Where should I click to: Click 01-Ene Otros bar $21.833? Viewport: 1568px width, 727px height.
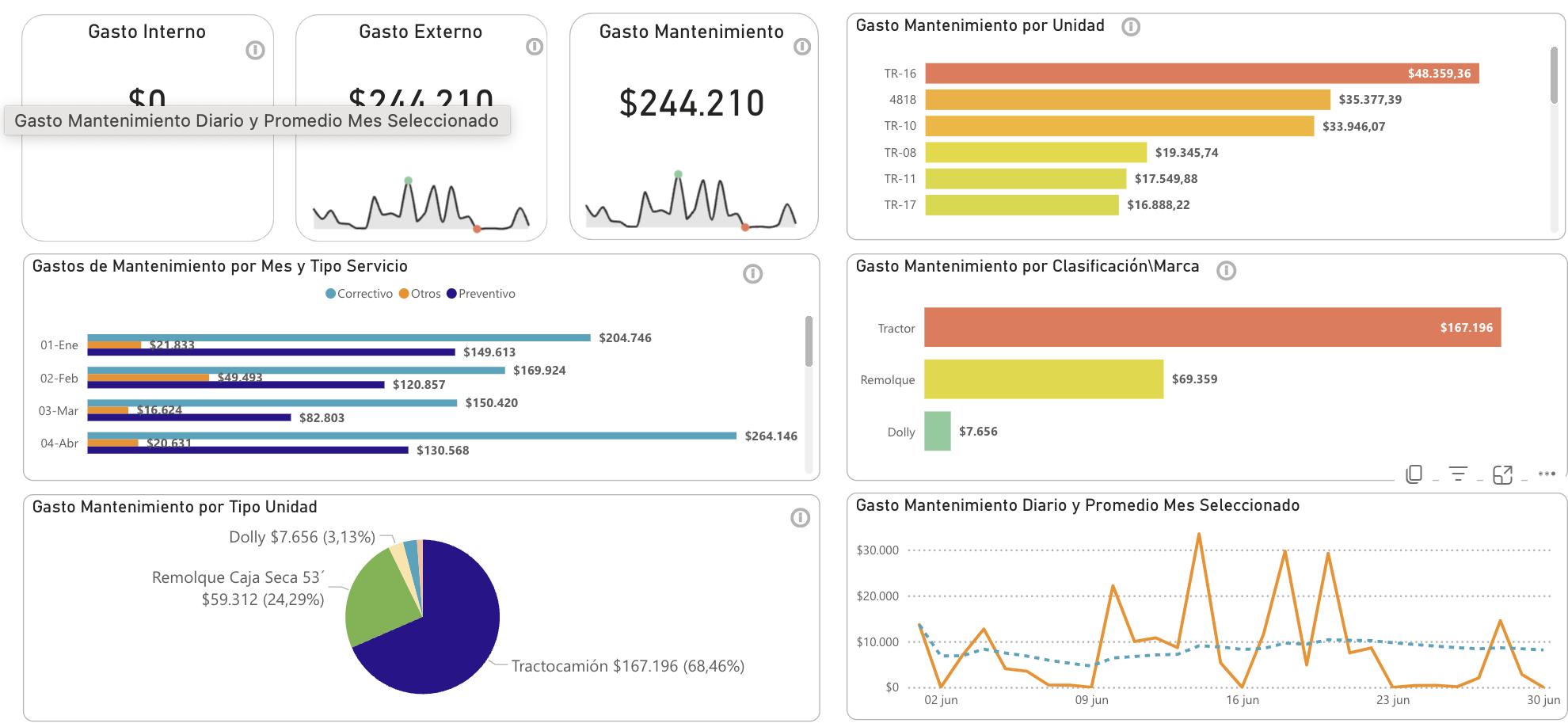click(x=114, y=345)
